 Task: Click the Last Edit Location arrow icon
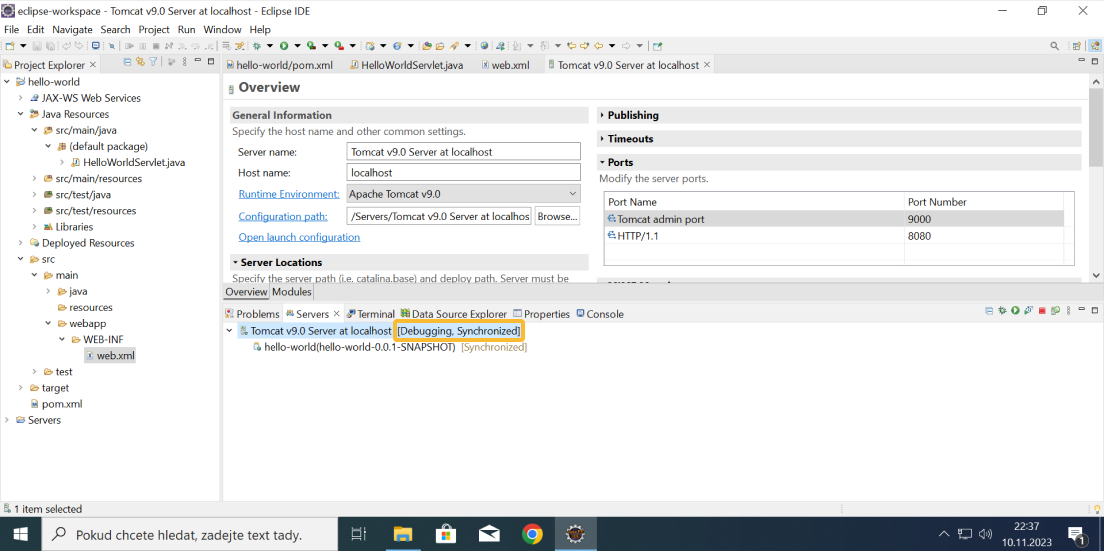[572, 46]
